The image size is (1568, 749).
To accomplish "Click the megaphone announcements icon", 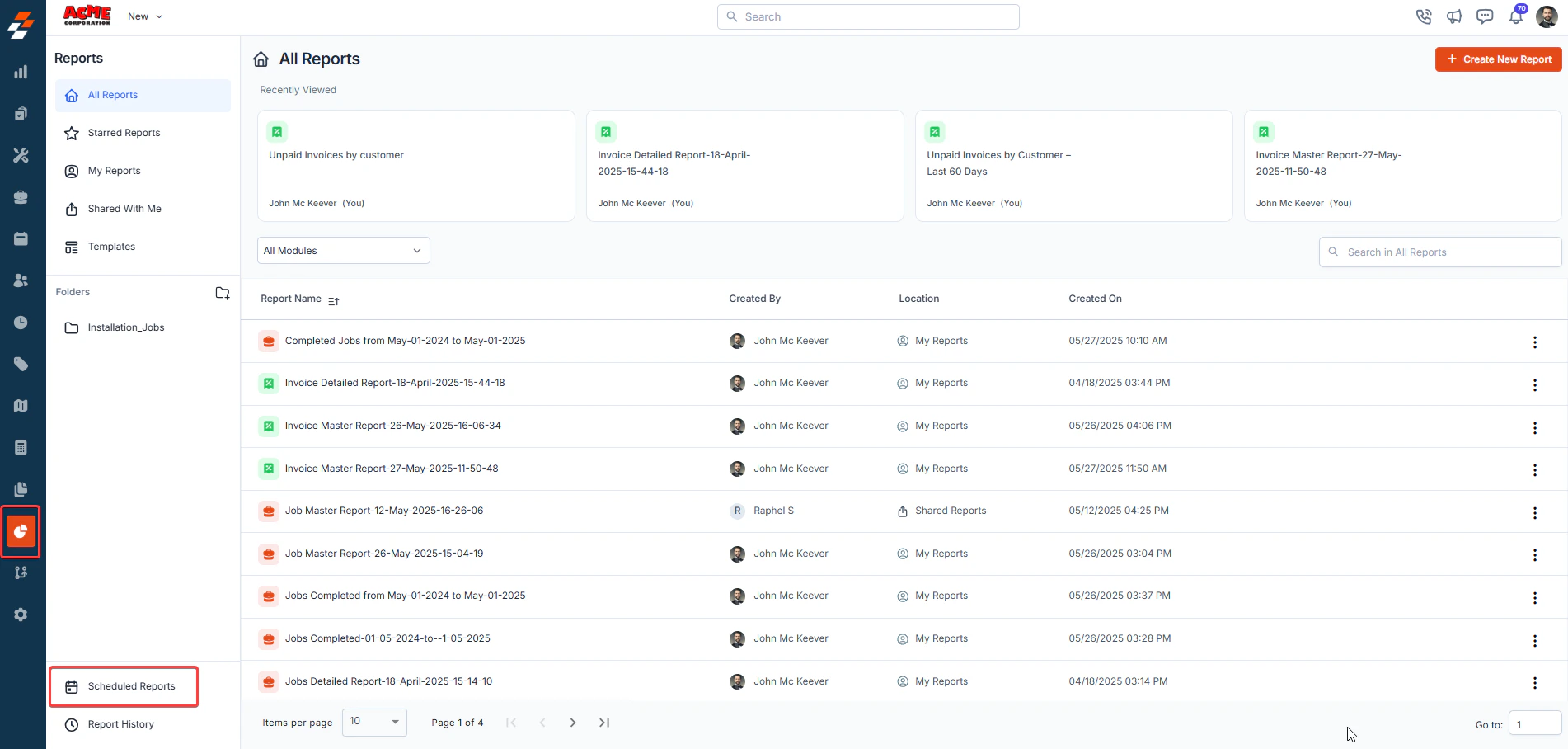I will coord(1454,16).
